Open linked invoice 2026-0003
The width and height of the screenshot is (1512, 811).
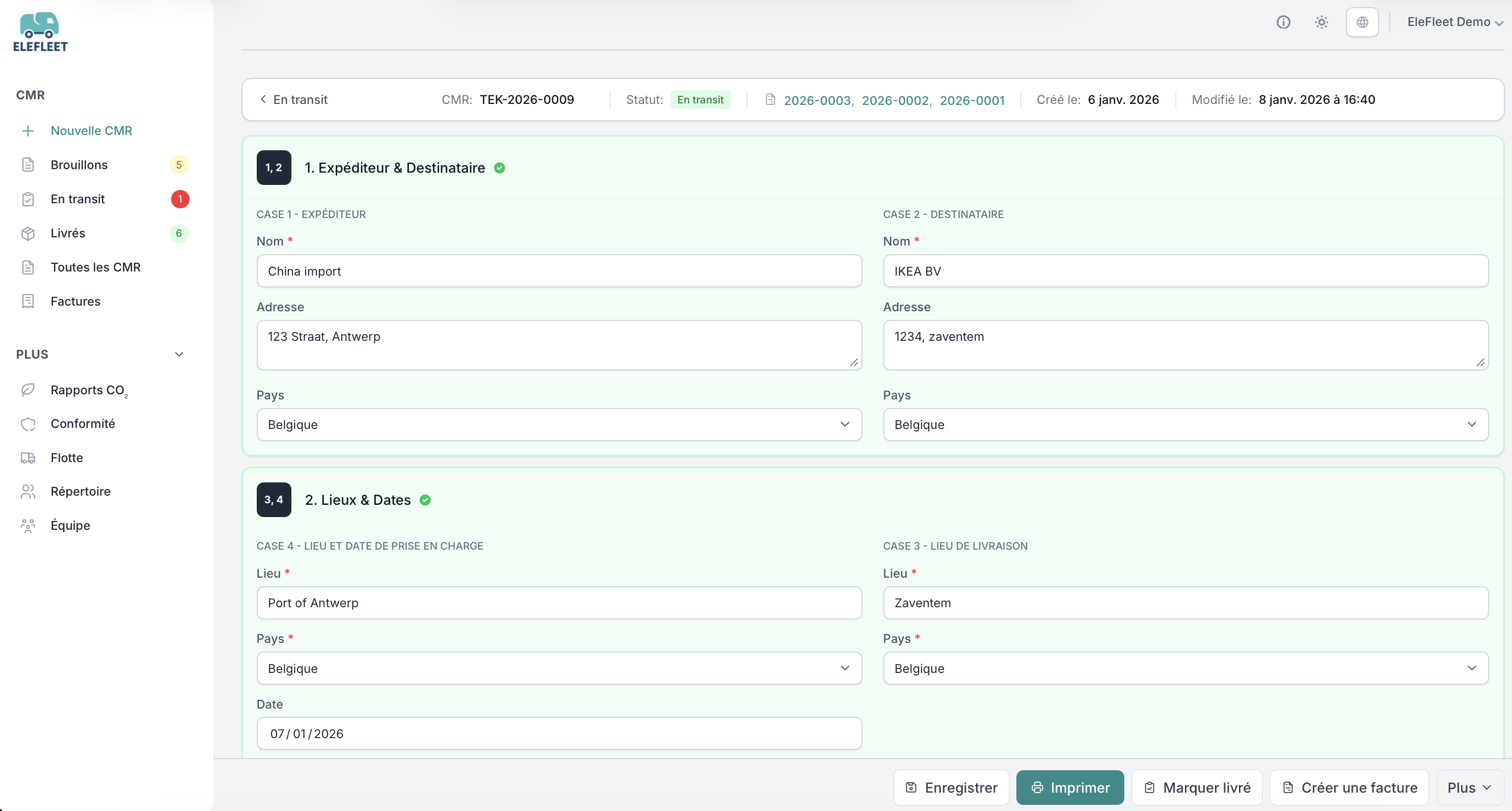click(817, 100)
